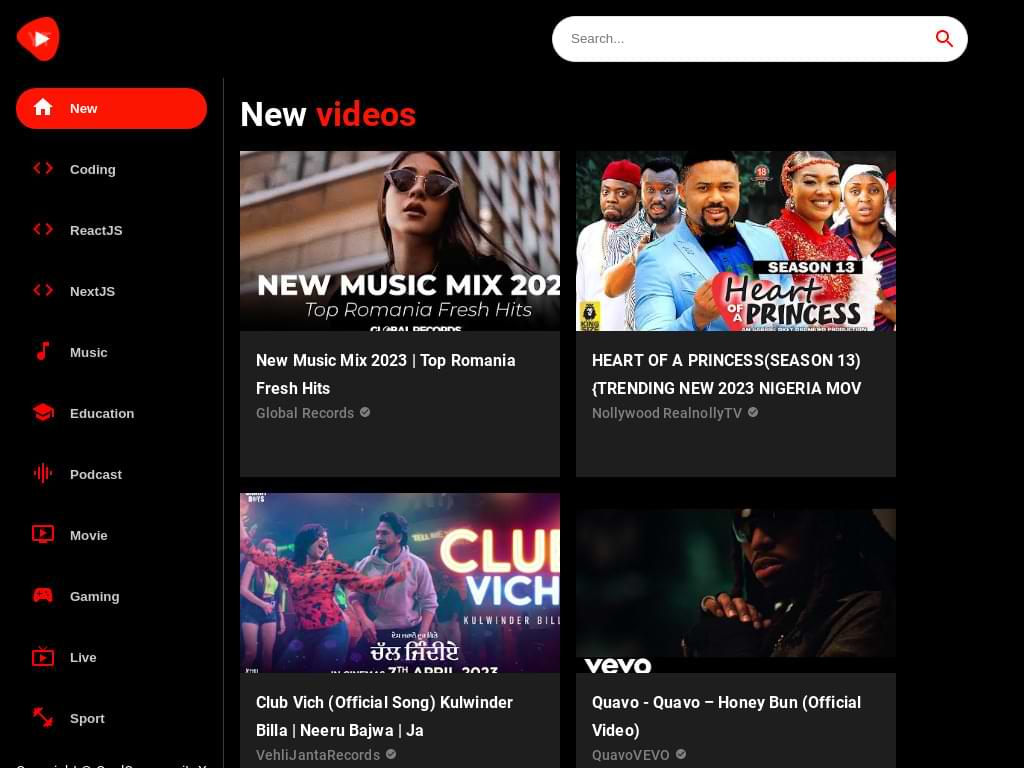Open the Heart of a Princess thumbnail

point(736,241)
